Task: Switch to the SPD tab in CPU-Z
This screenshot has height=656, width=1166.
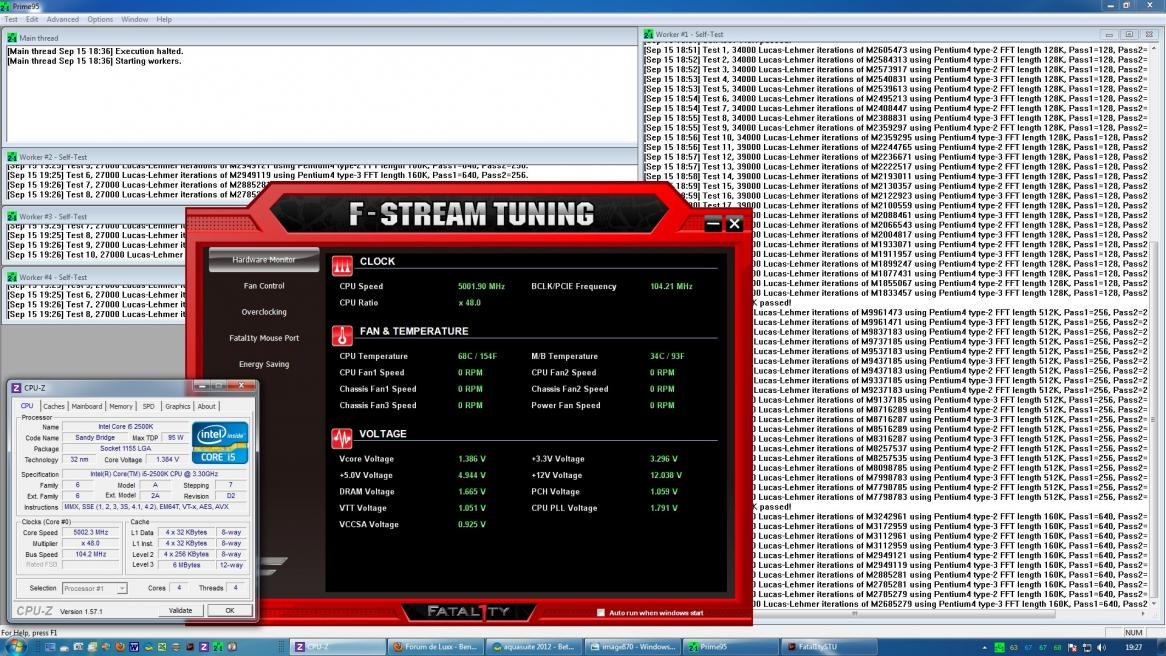Action: (149, 406)
